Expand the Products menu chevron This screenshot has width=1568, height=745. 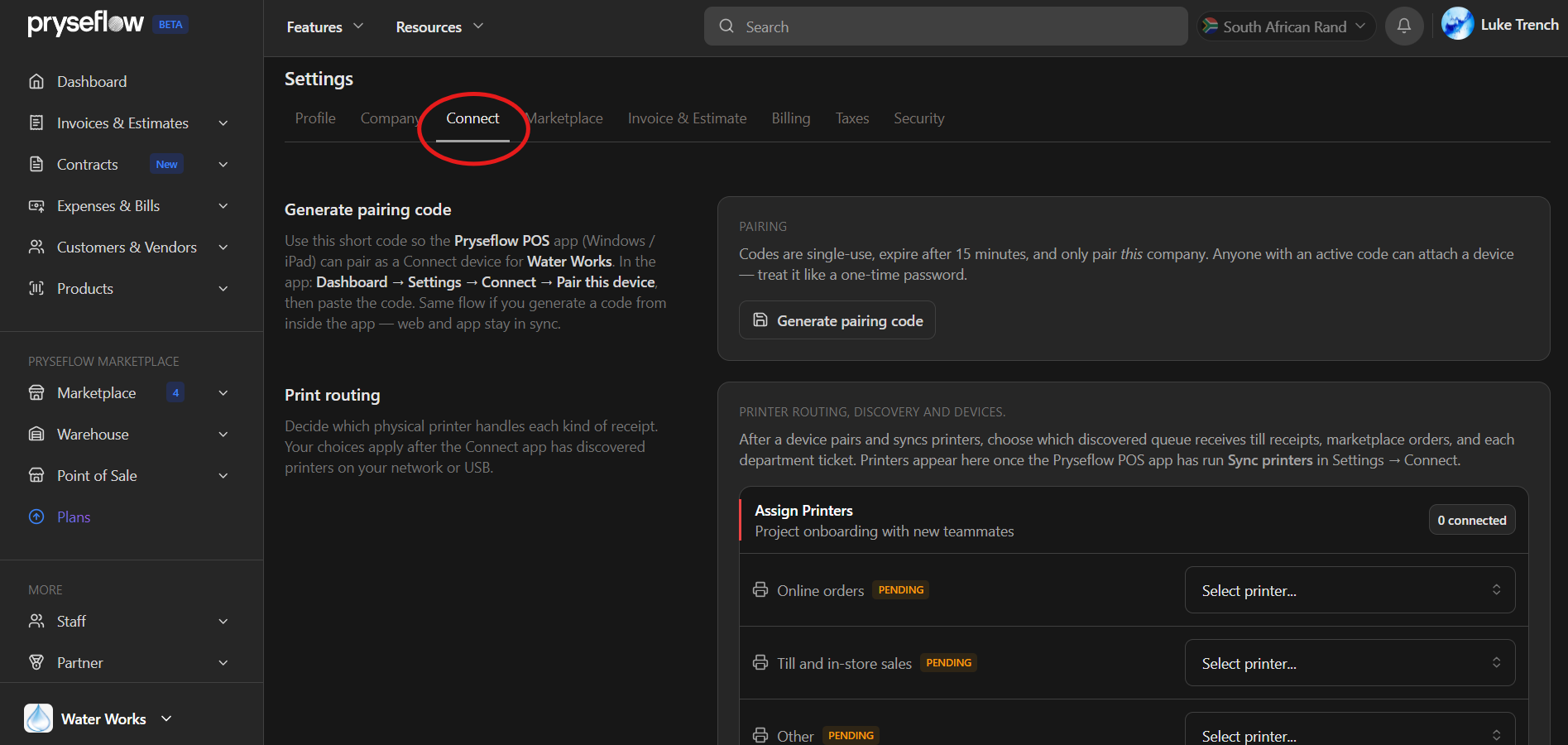[x=223, y=288]
